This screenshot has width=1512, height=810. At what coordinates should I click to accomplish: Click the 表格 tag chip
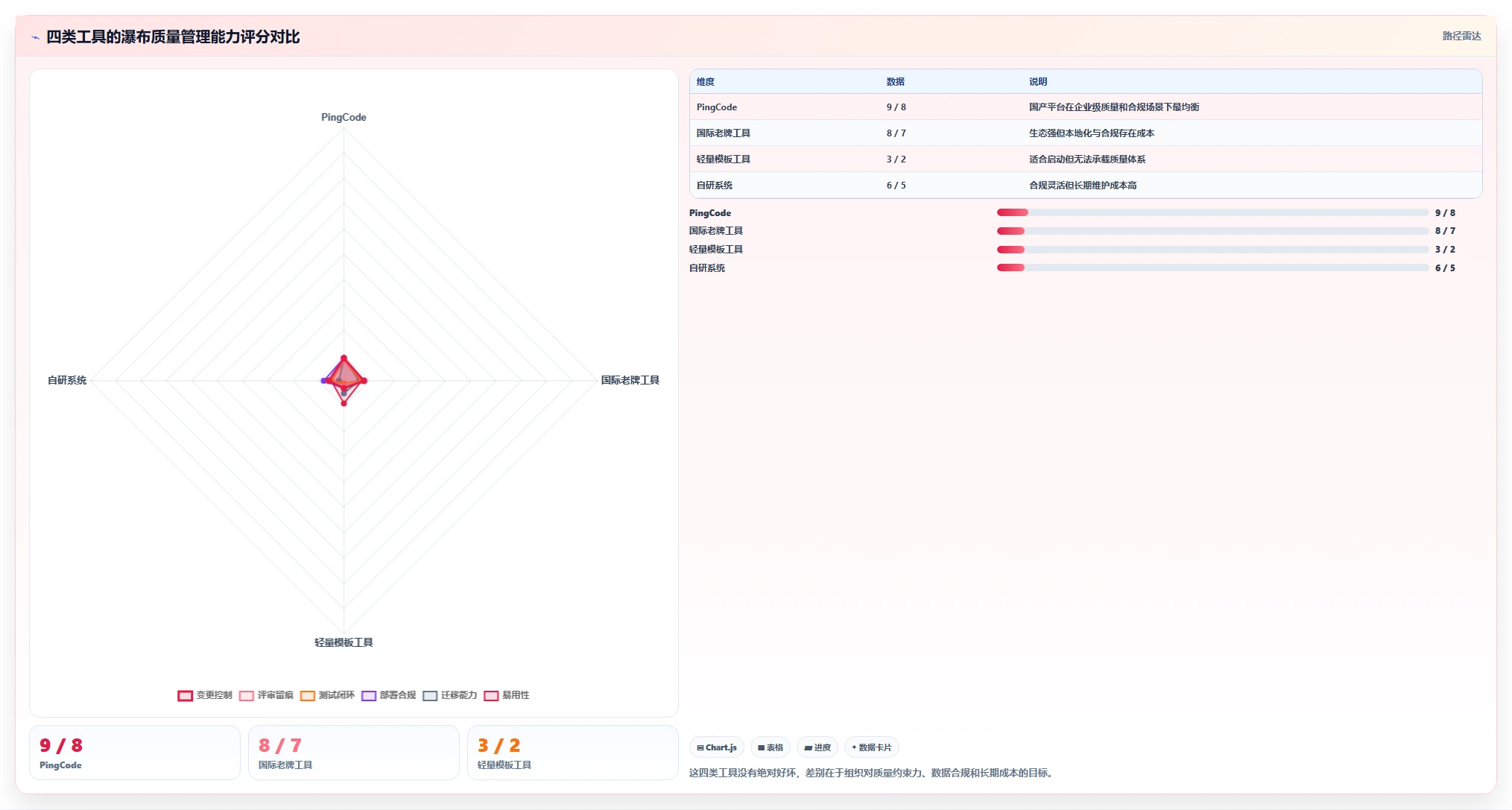pyautogui.click(x=771, y=747)
